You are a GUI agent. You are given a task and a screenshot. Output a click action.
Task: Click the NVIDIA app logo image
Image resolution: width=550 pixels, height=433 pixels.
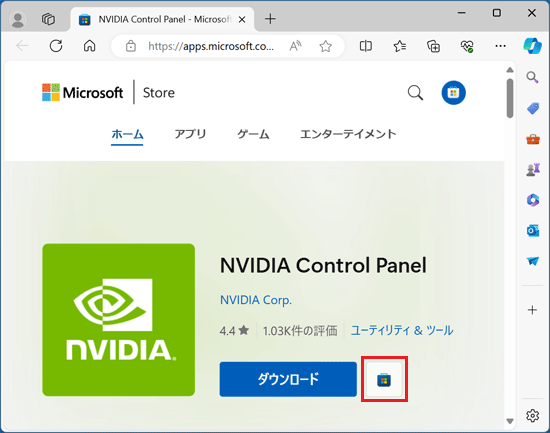(x=119, y=320)
